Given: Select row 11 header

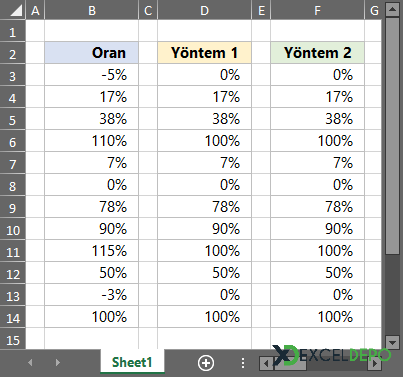Looking at the screenshot, I should pyautogui.click(x=13, y=252).
